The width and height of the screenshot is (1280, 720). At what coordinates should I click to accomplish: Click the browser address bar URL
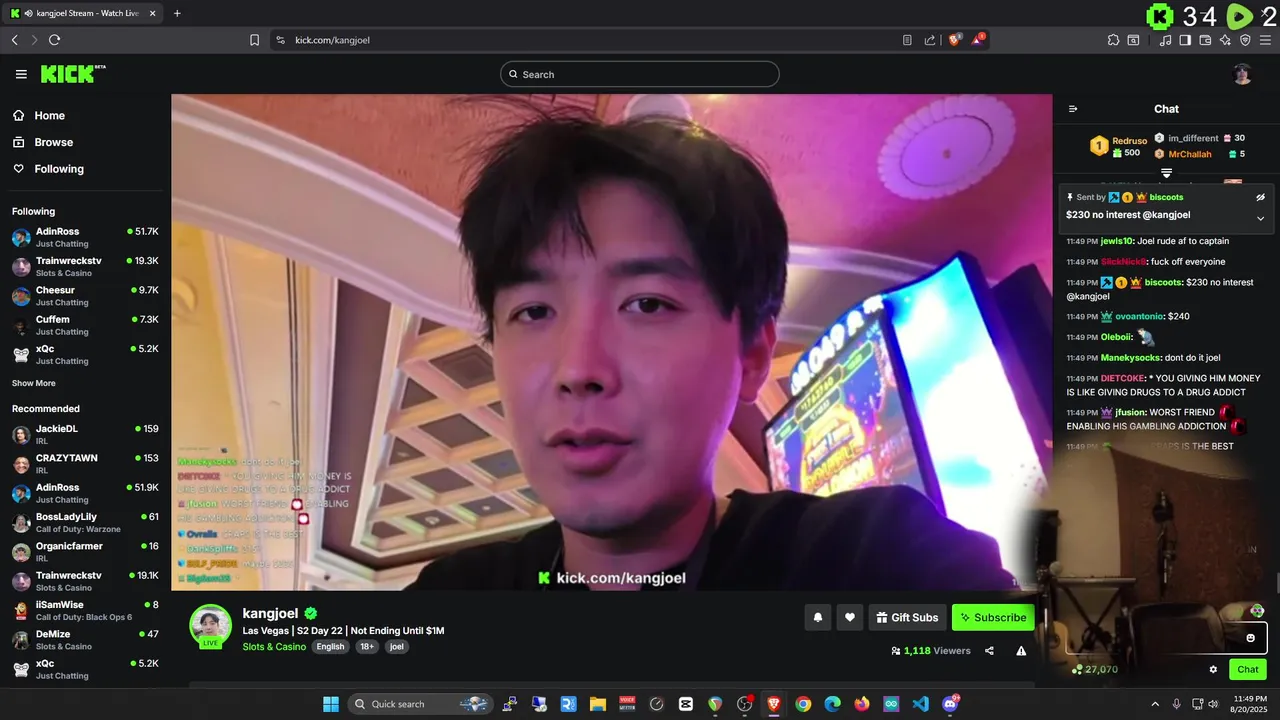point(333,40)
